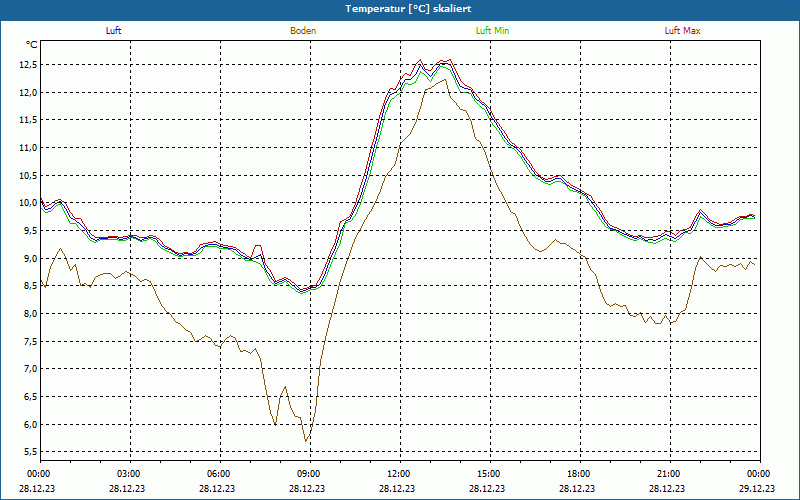Image resolution: width=800 pixels, height=500 pixels.
Task: Click the 28.12.23 date under 12:00
Action: pyautogui.click(x=397, y=488)
